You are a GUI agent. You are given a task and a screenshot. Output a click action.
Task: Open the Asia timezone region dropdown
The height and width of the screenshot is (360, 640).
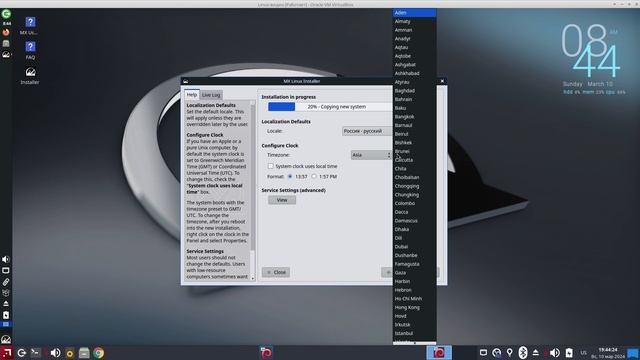point(371,155)
